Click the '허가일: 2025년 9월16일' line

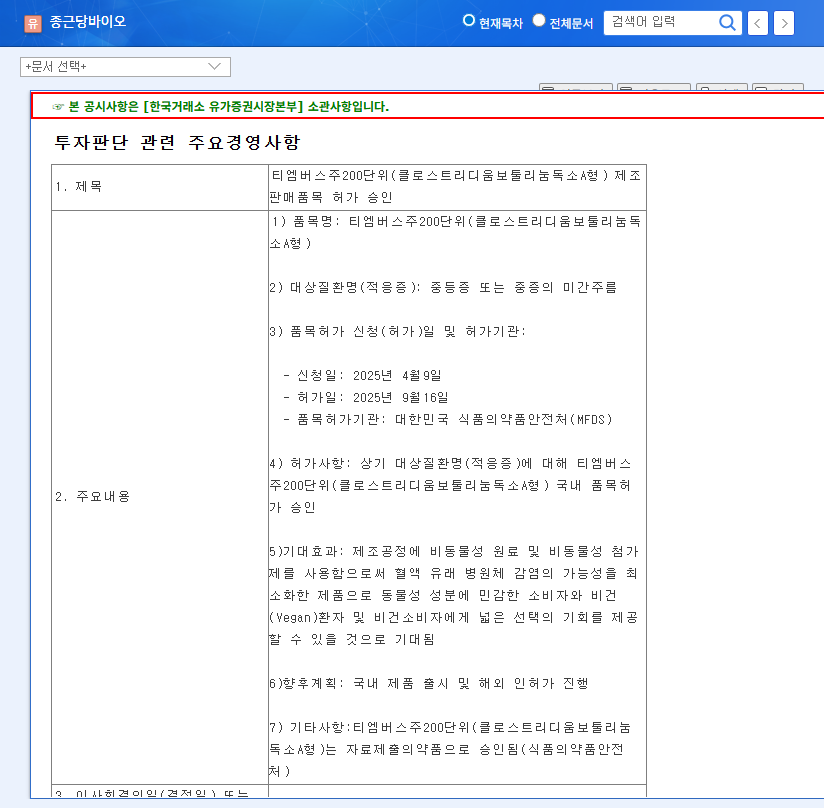[366, 398]
